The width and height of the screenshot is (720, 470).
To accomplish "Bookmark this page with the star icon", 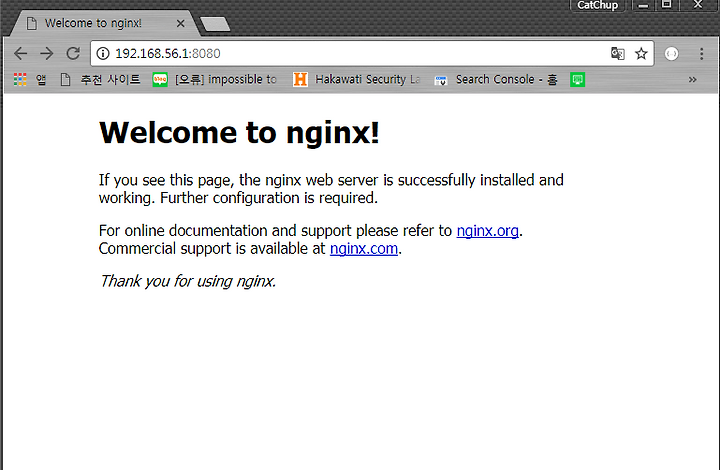I will [641, 54].
